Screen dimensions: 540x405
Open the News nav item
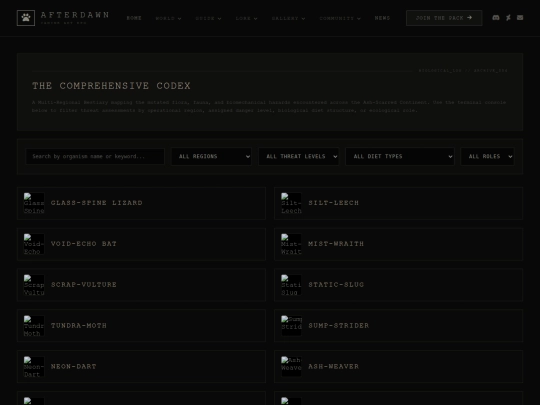(382, 18)
